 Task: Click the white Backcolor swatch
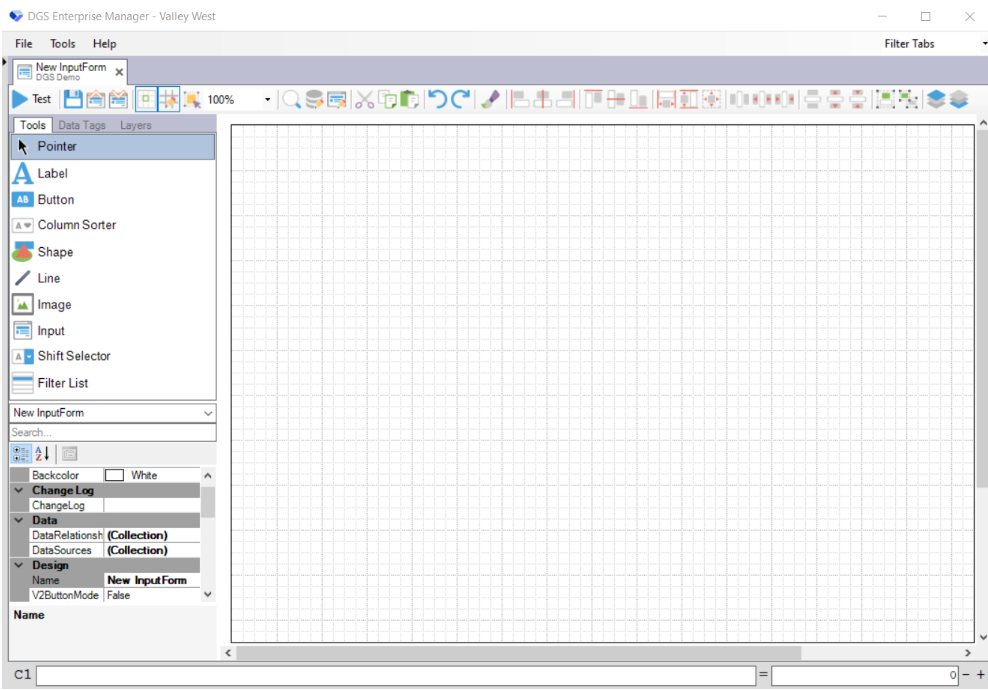114,474
